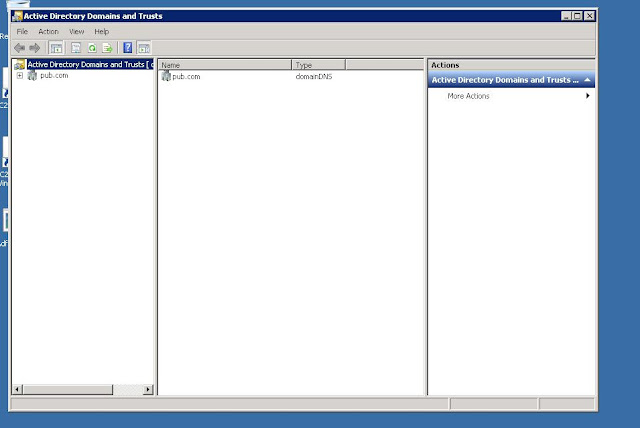
Task: Toggle Show/Hide Console Tree toolbar icon
Action: pyautogui.click(x=56, y=48)
